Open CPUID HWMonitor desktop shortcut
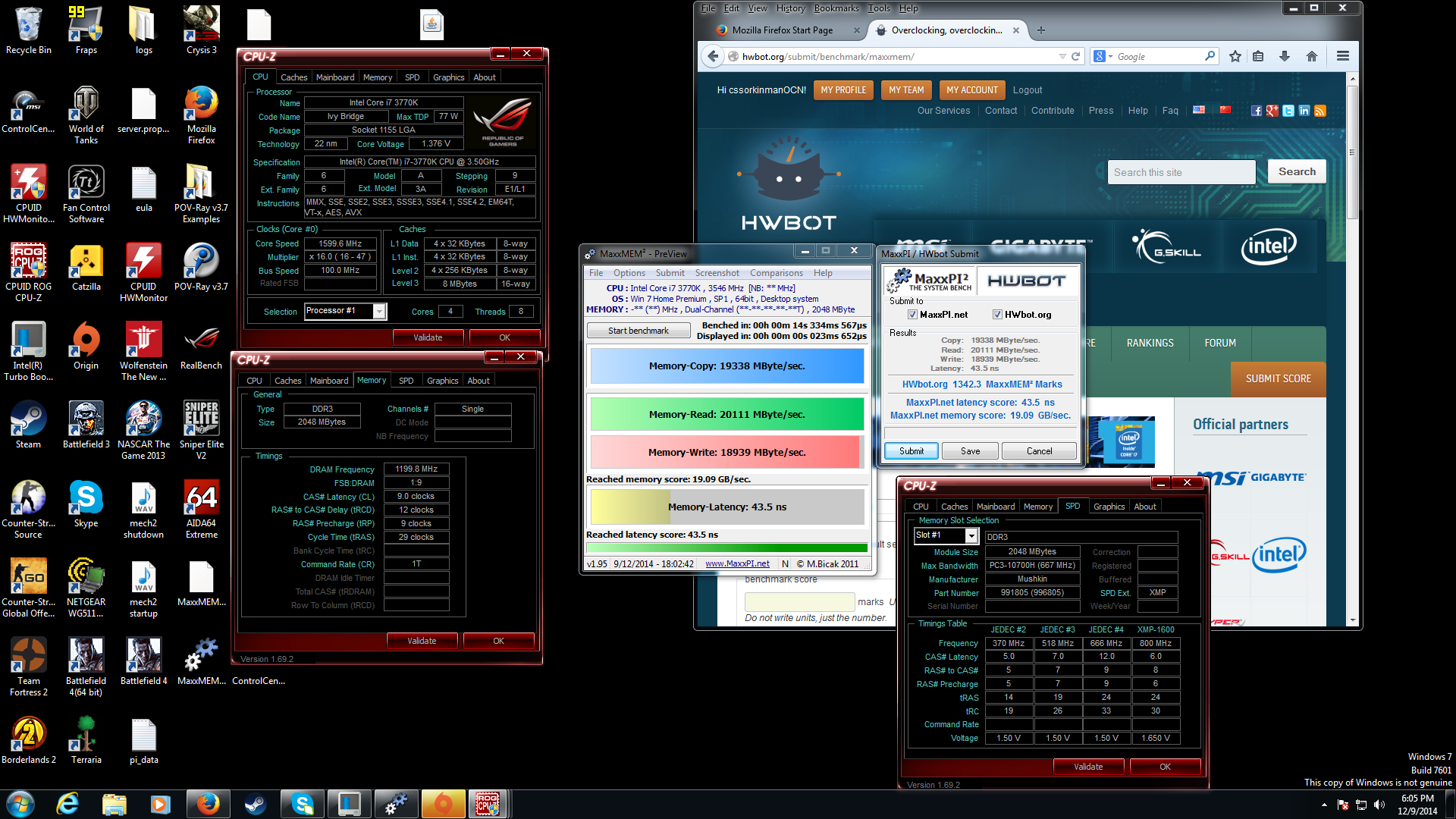This screenshot has width=1456, height=819. 143,272
